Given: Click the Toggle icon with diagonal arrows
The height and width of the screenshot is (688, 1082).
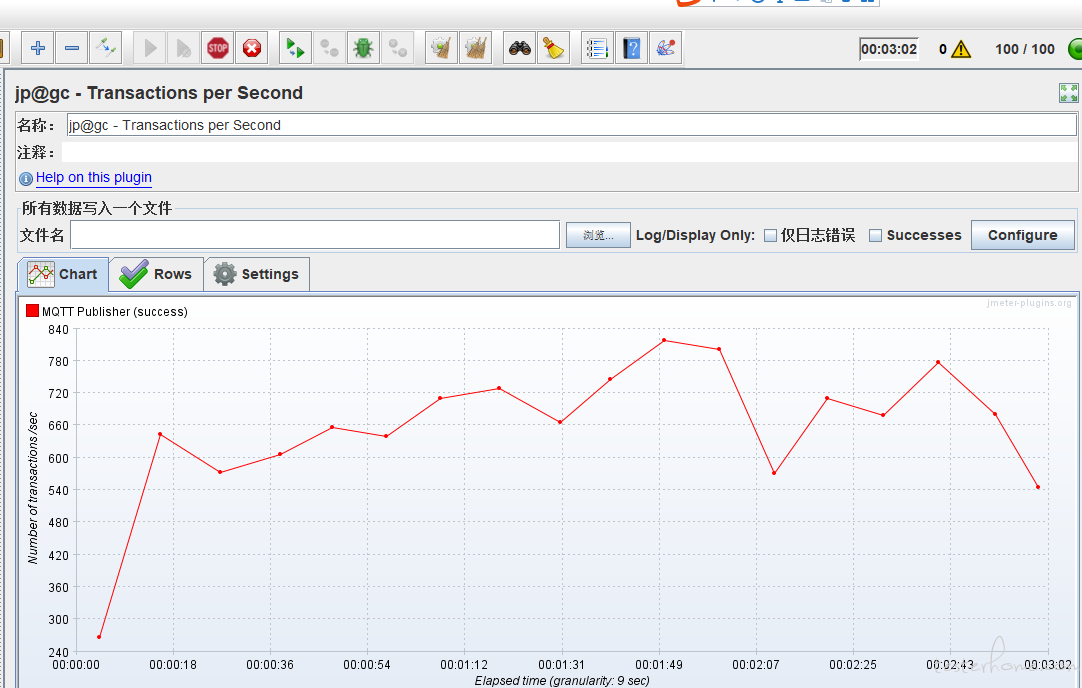Looking at the screenshot, I should pyautogui.click(x=106, y=48).
